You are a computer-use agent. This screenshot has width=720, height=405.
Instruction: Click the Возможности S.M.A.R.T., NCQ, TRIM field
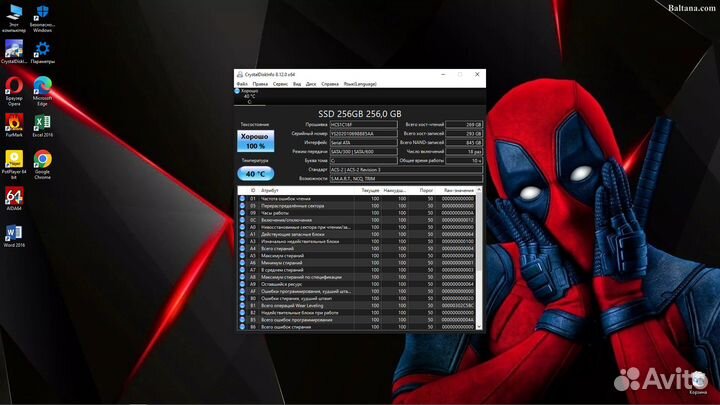(x=406, y=179)
